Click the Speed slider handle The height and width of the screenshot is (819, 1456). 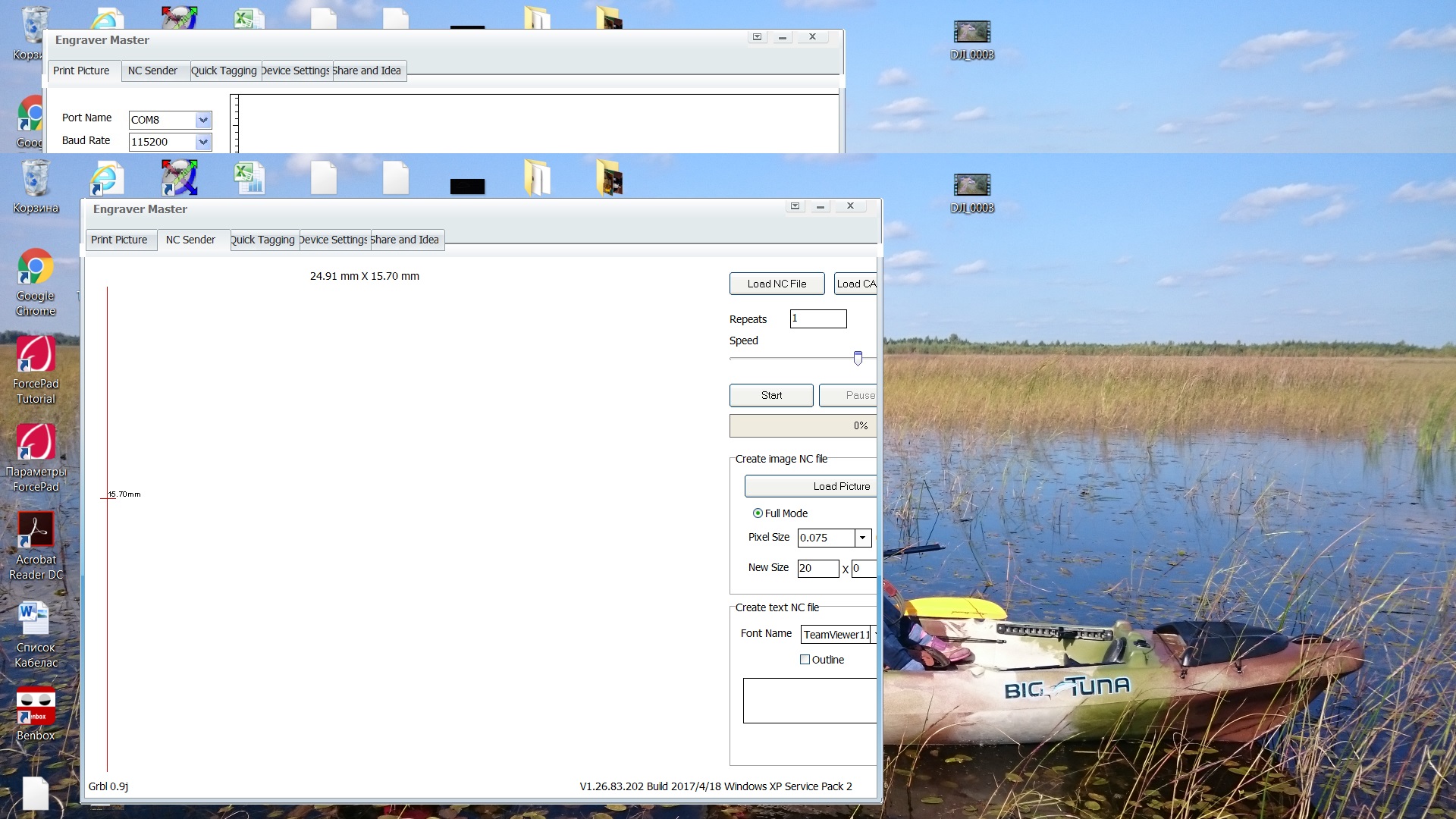coord(858,358)
